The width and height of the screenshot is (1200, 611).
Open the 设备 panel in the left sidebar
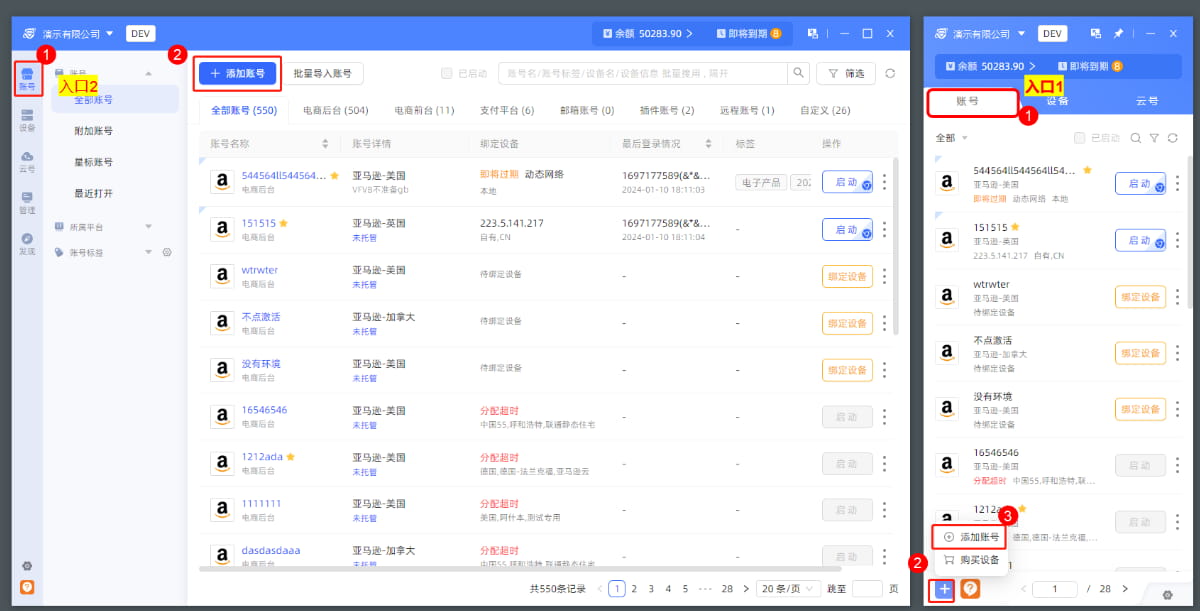click(x=25, y=120)
